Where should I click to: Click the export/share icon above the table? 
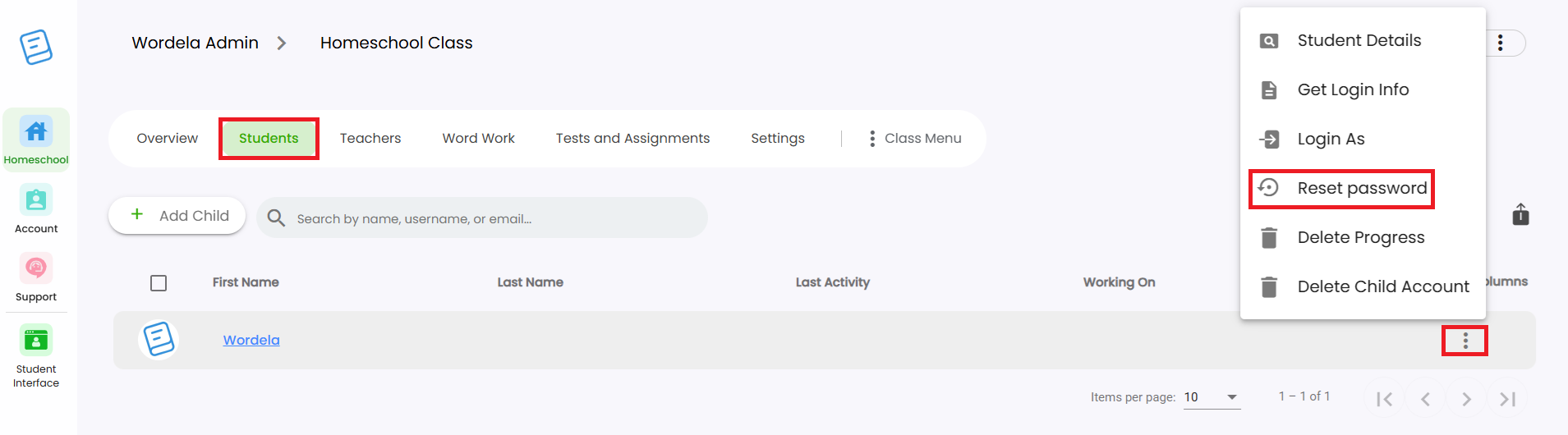click(x=1520, y=215)
